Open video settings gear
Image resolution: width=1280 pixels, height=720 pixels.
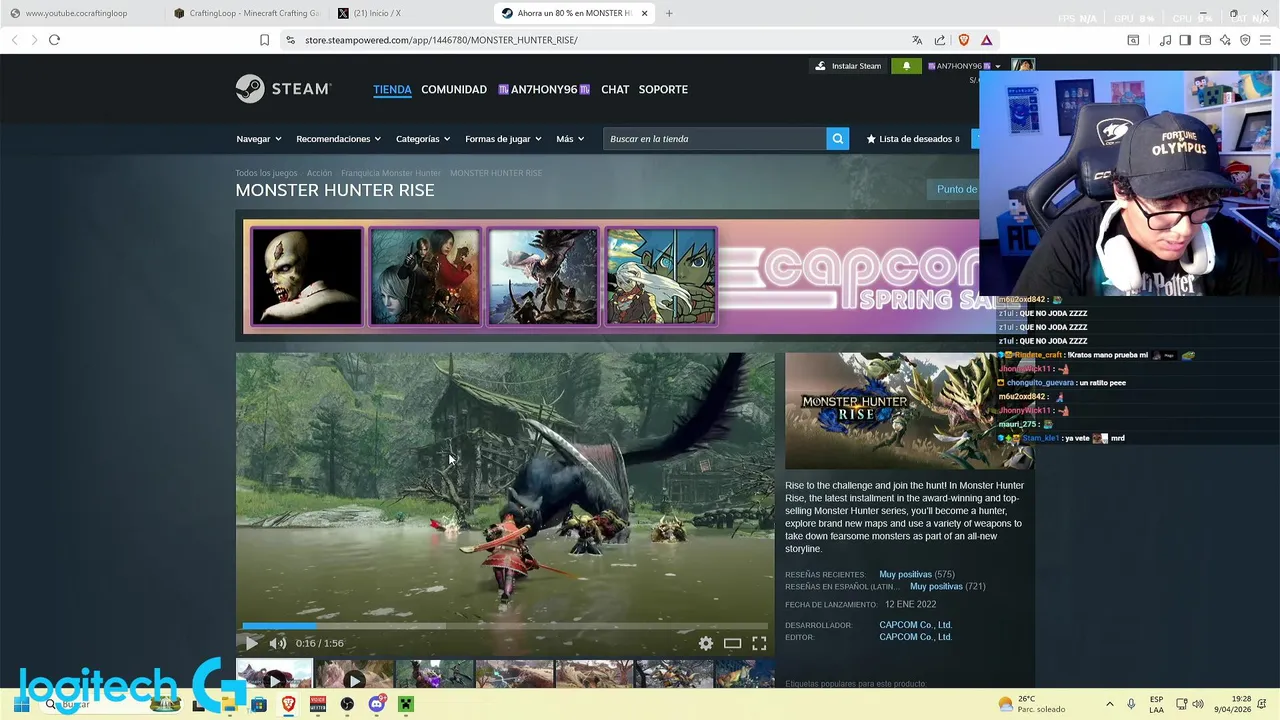click(706, 643)
